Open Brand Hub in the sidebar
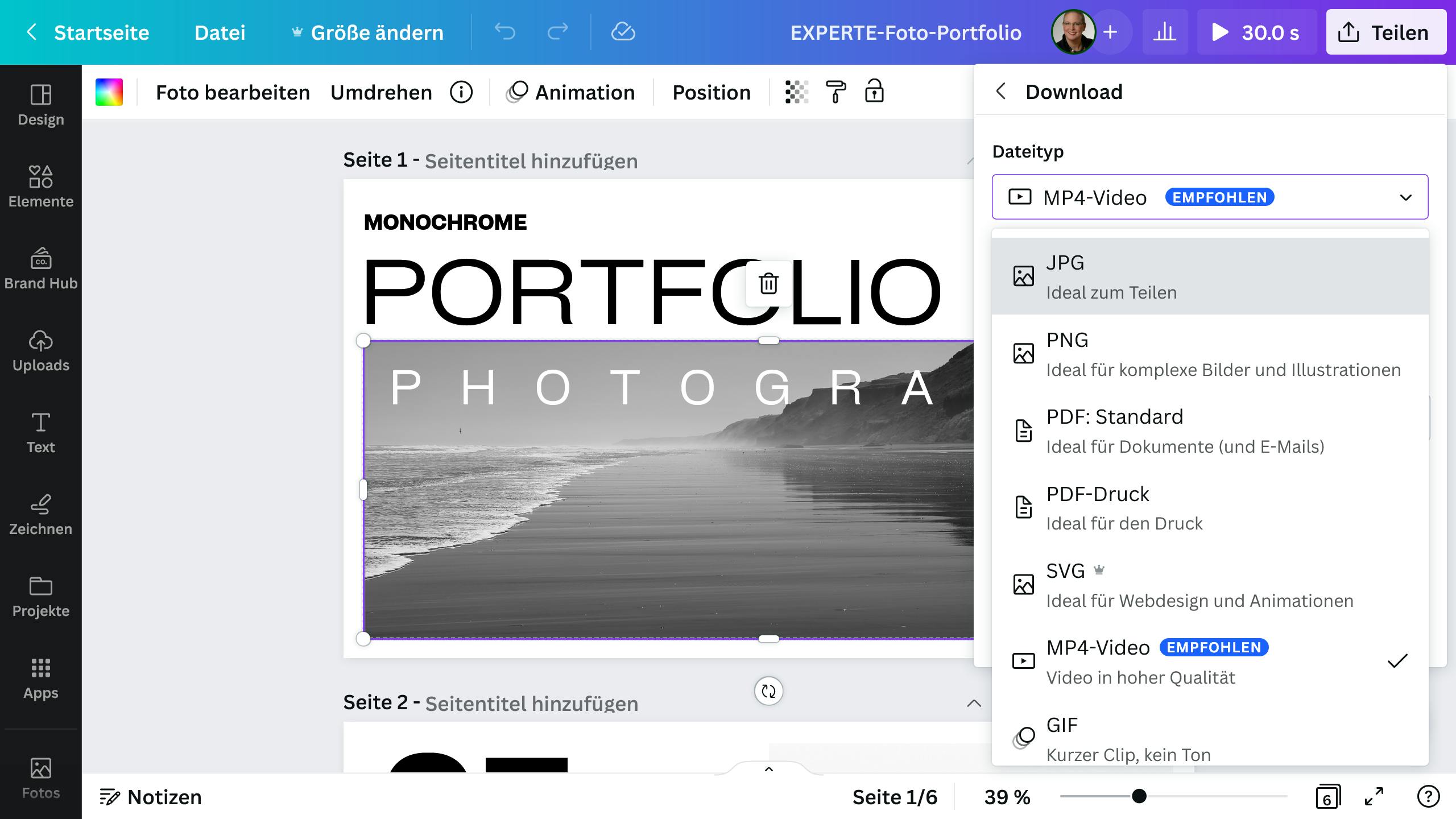Image resolution: width=1456 pixels, height=819 pixels. point(40,268)
